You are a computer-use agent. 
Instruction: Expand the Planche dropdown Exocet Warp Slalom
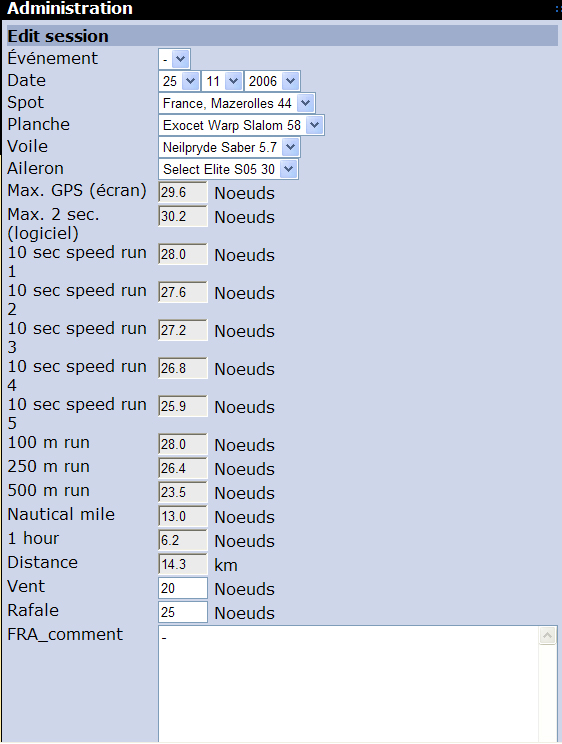pyautogui.click(x=241, y=125)
